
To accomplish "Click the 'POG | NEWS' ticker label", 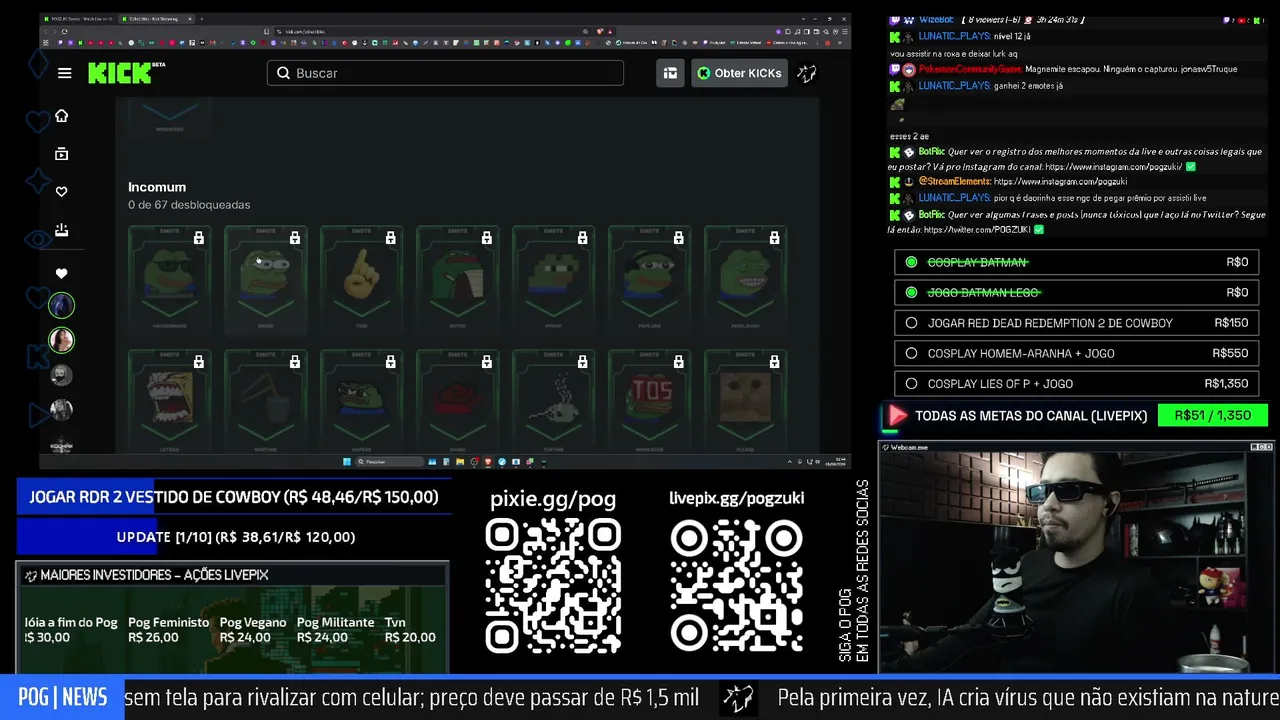I will 62,698.
